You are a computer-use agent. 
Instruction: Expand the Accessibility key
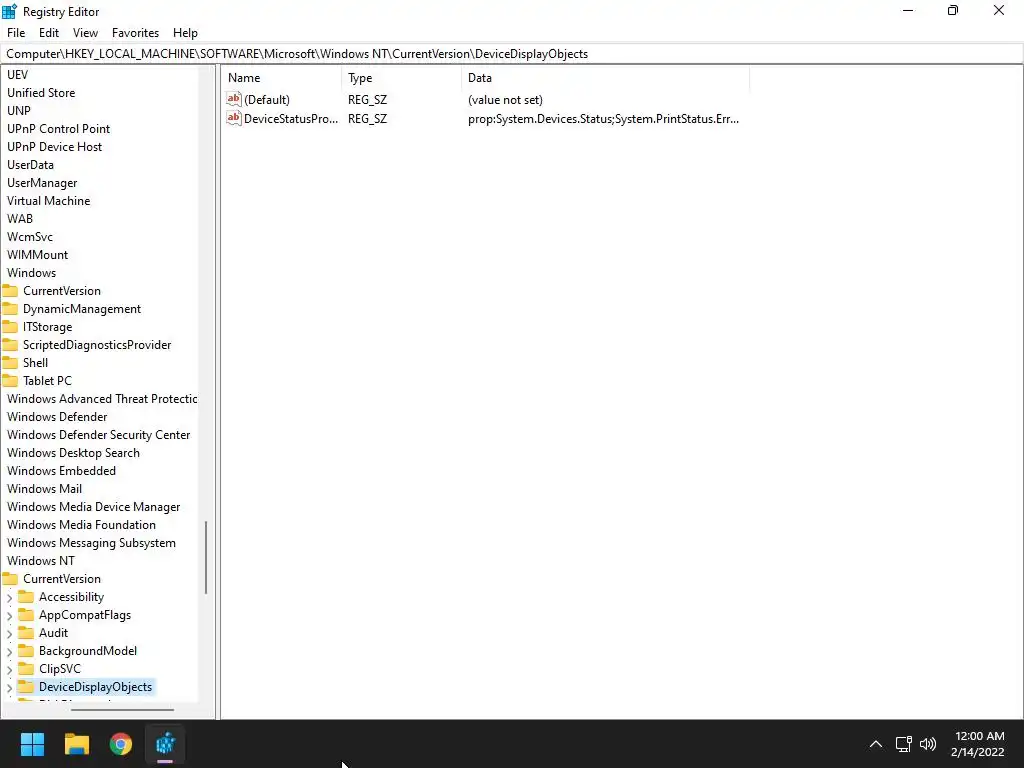[9, 598]
